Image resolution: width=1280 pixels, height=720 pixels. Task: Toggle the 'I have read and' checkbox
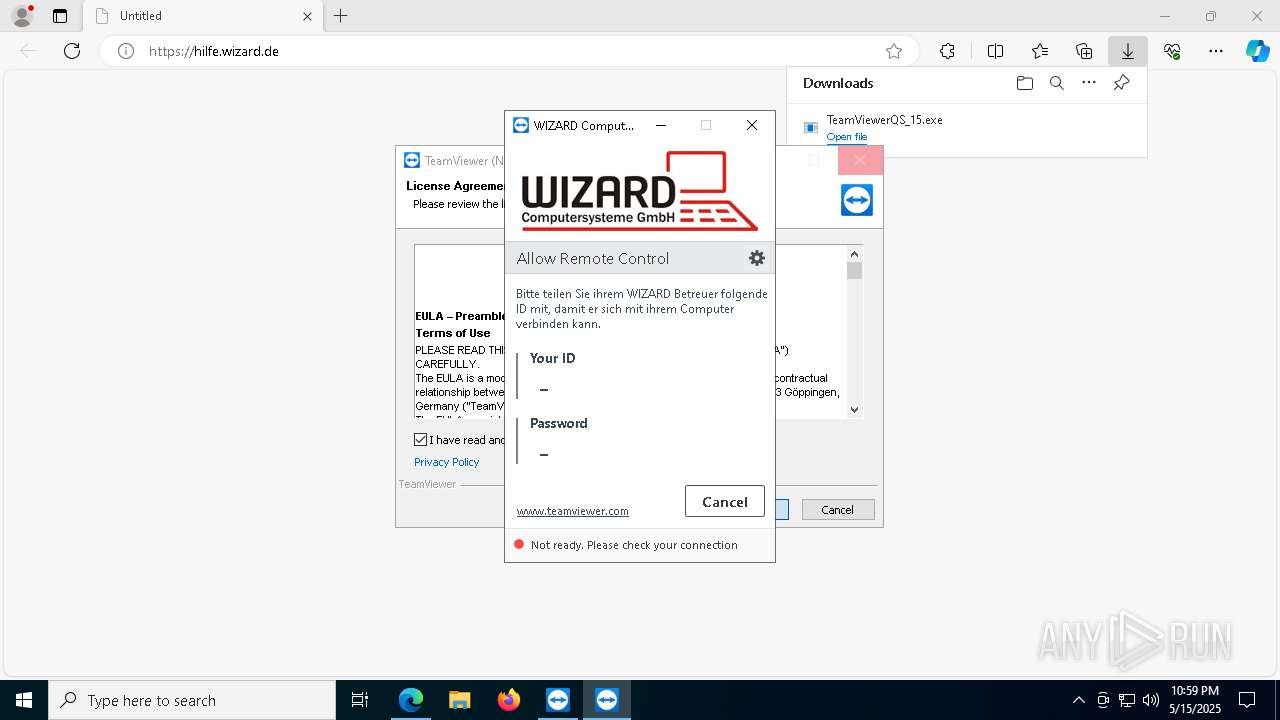point(421,440)
